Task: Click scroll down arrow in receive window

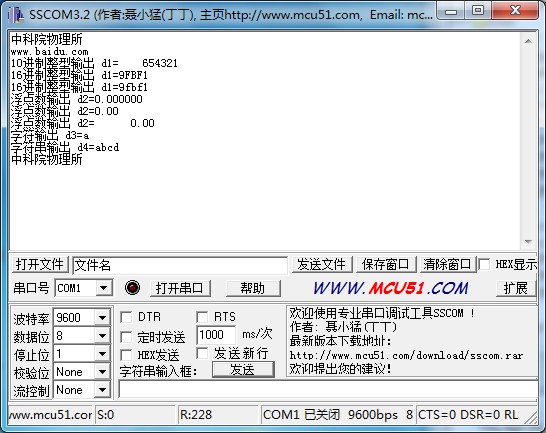Action: pos(528,241)
